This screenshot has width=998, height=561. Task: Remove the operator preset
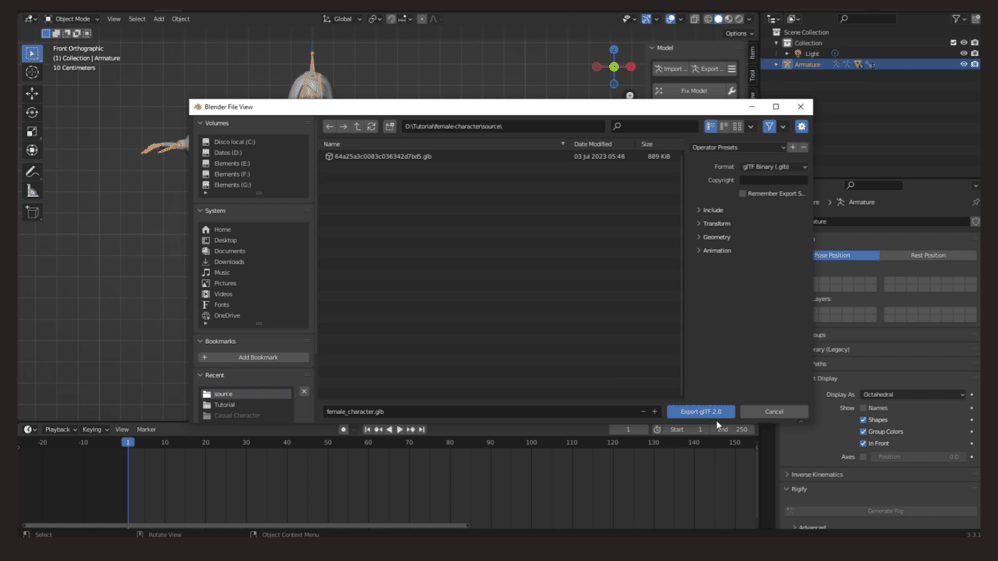[803, 147]
